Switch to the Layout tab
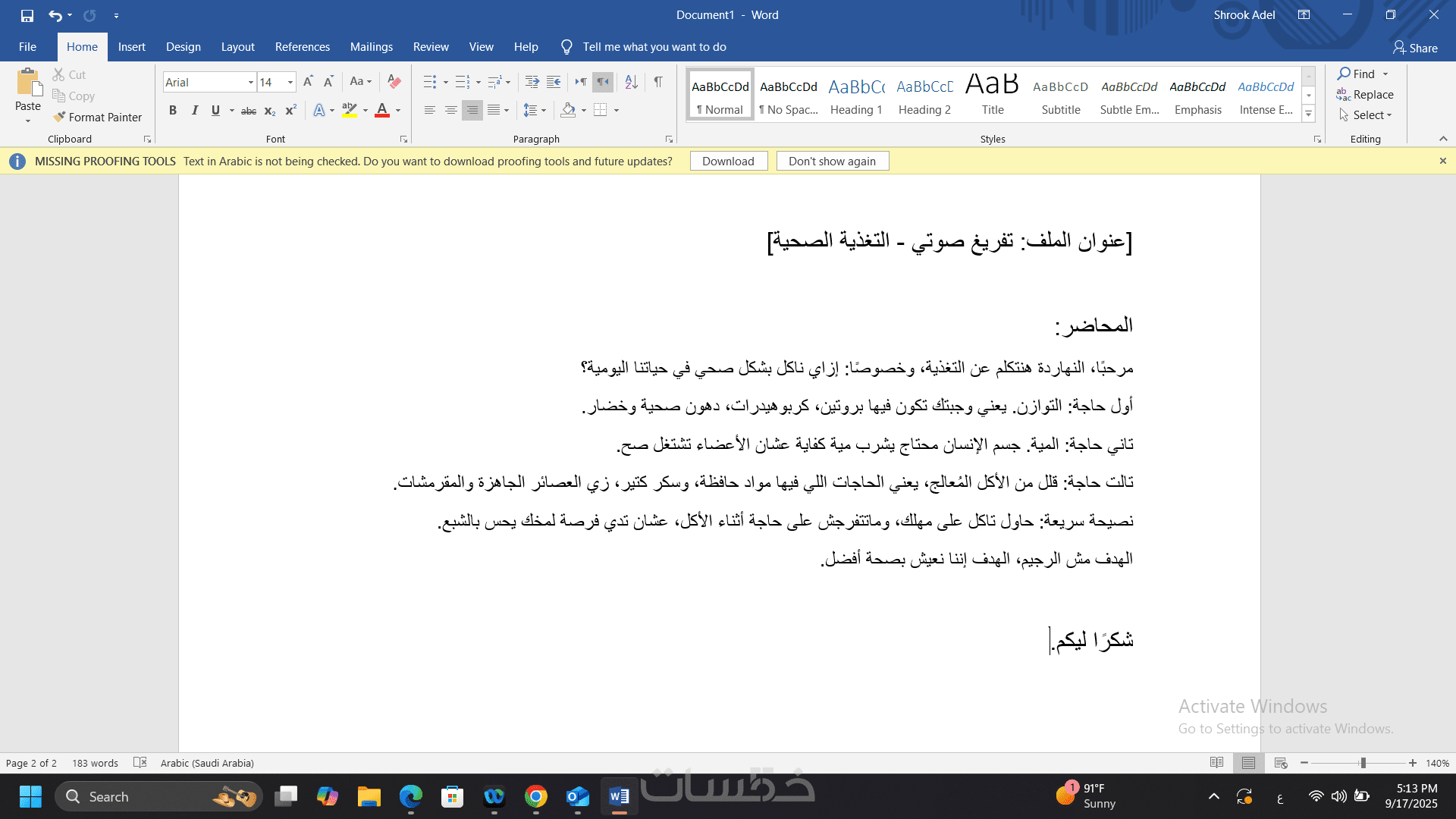The image size is (1456, 819). click(237, 47)
